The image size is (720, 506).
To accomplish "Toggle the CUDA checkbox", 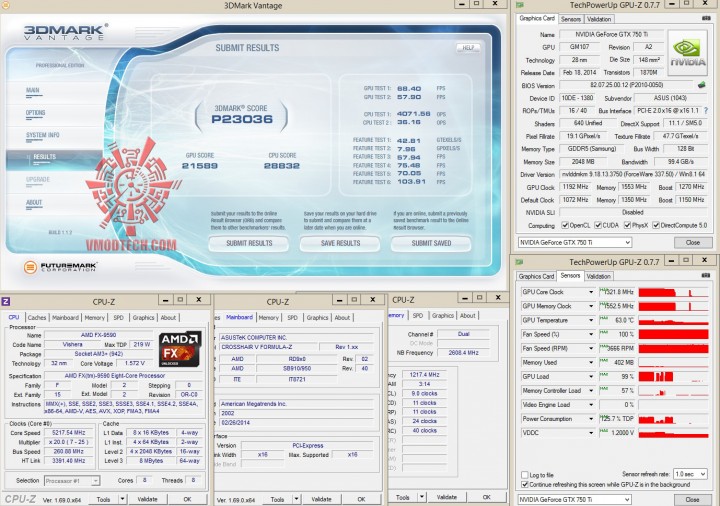I will [597, 225].
